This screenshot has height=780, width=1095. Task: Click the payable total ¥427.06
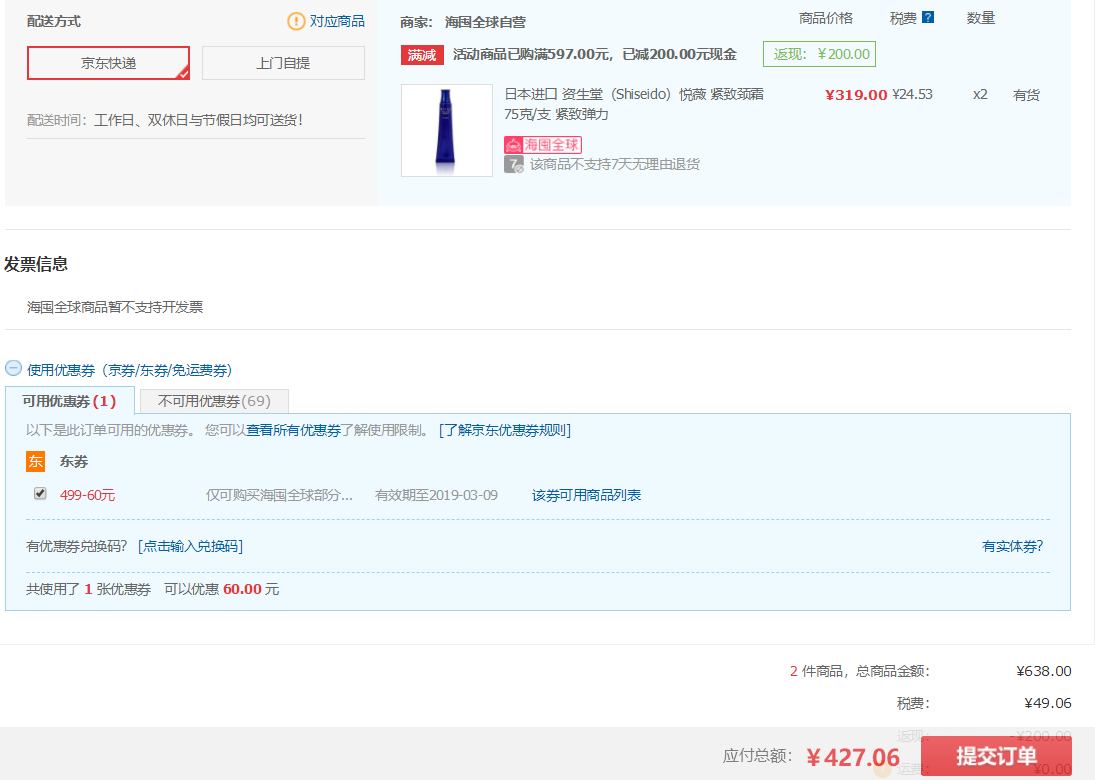coord(853,757)
